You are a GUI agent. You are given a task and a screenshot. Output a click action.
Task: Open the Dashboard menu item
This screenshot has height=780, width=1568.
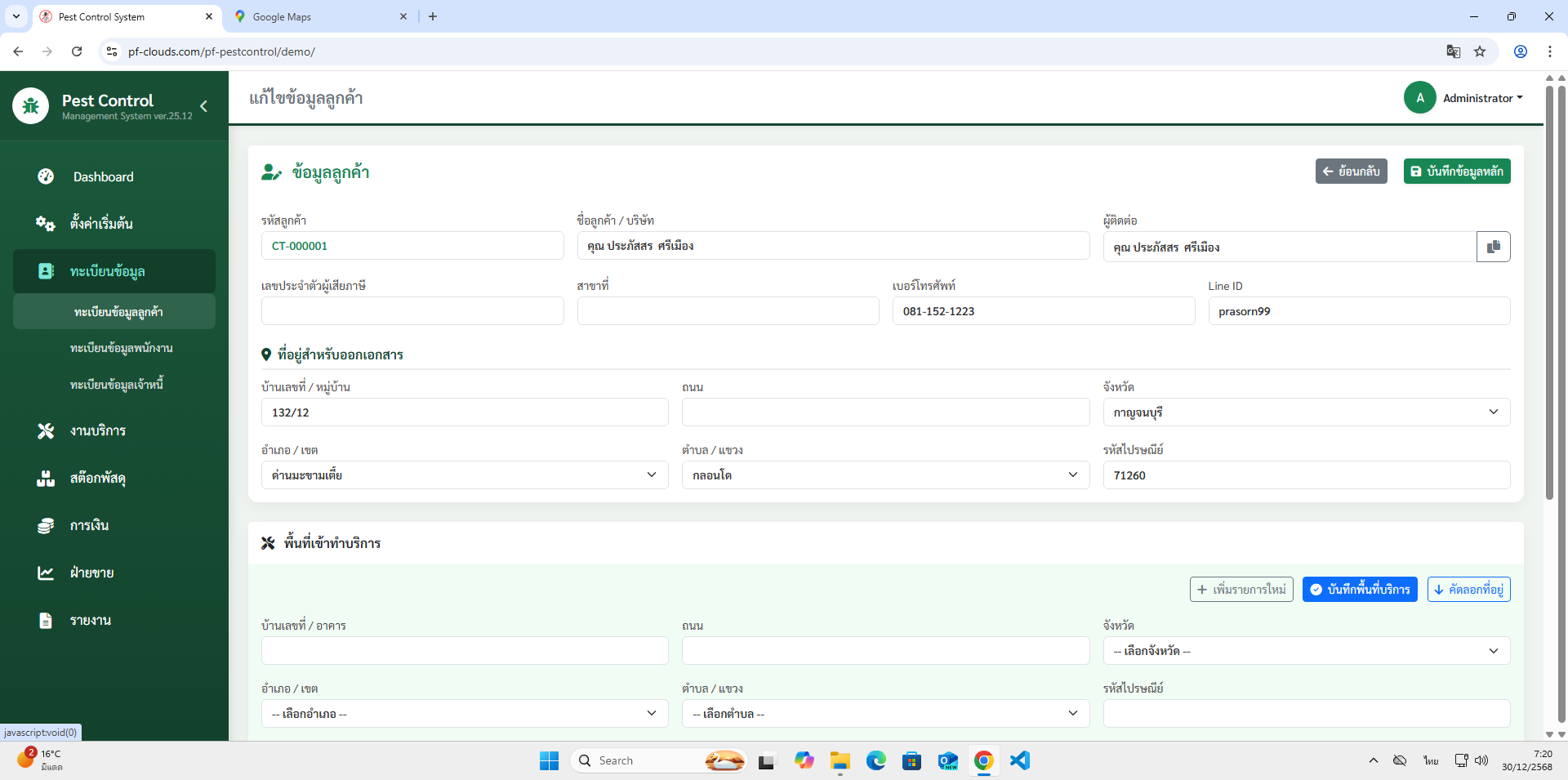coord(103,177)
